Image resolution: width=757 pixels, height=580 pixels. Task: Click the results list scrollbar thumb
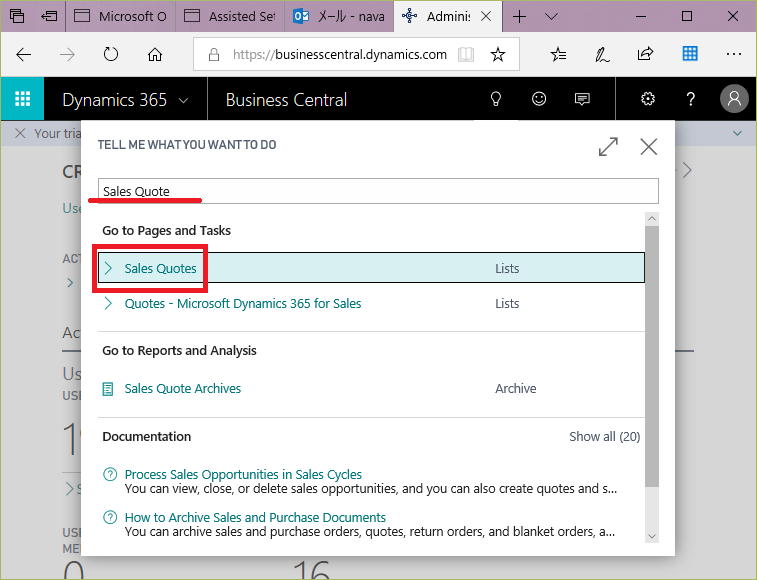652,356
